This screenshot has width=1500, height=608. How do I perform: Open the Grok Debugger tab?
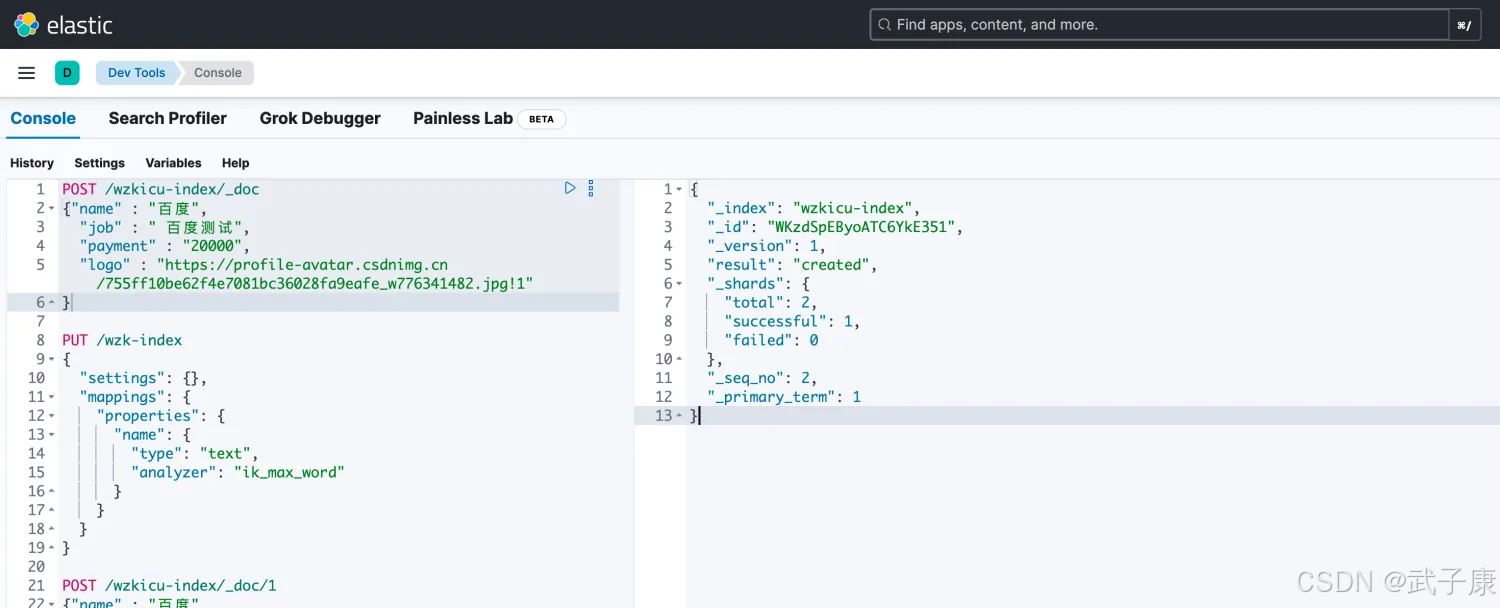point(320,118)
